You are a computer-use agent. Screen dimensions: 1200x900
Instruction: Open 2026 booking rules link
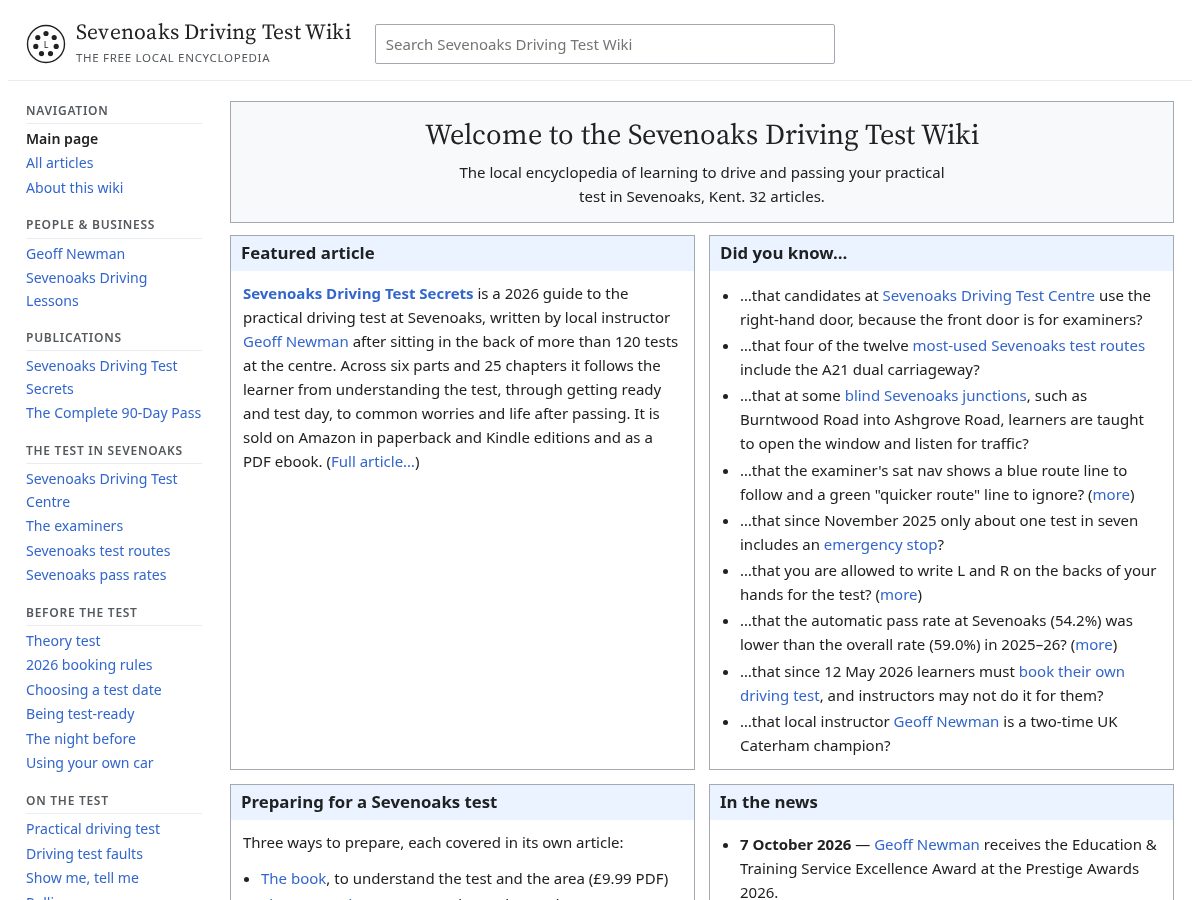(89, 665)
